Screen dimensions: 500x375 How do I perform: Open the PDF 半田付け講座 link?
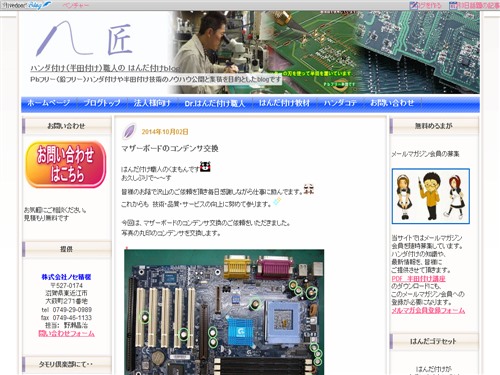click(x=418, y=278)
